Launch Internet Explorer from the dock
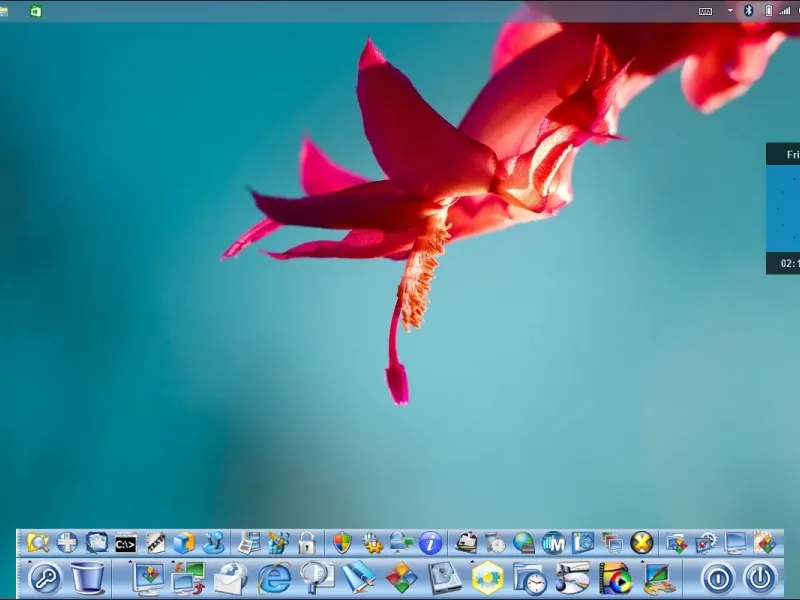Viewport: 800px width, 600px height. coord(274,579)
